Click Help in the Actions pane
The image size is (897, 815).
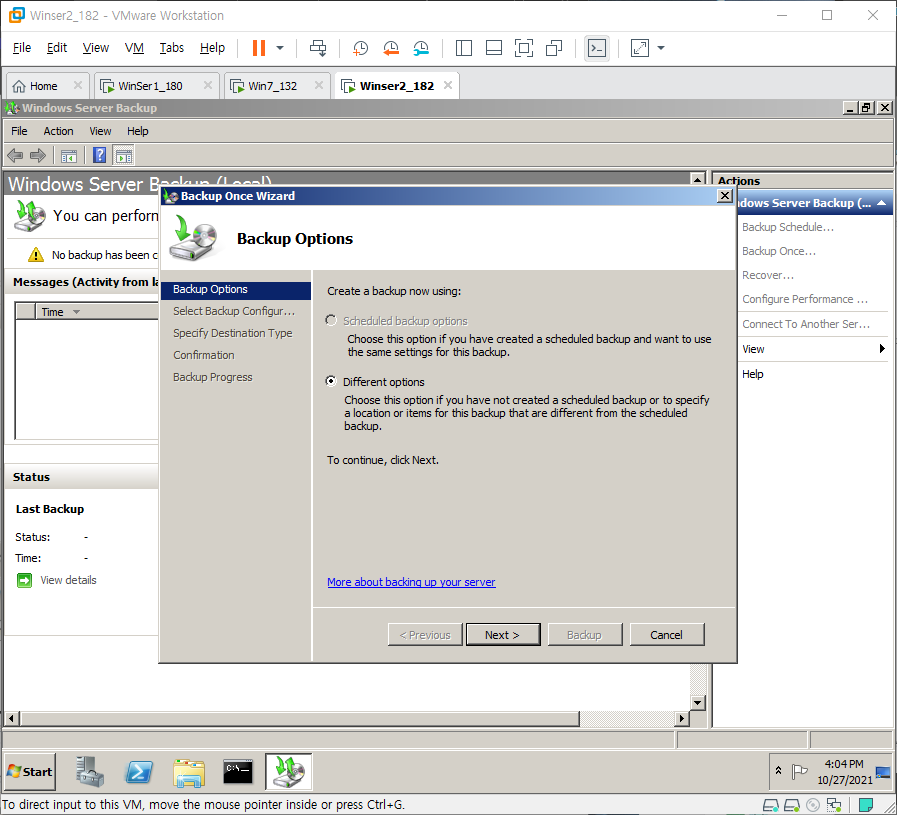753,374
